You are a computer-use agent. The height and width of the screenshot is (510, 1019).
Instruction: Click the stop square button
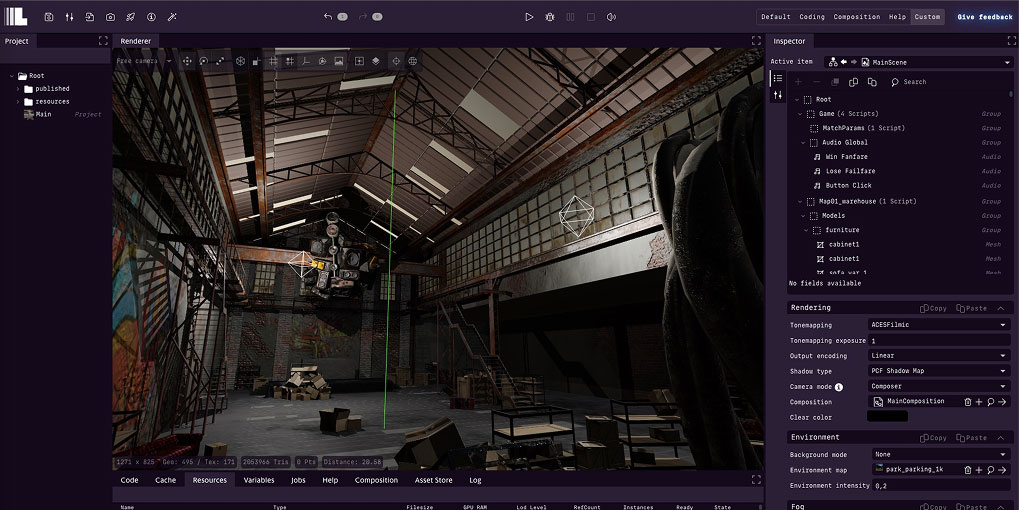[591, 17]
